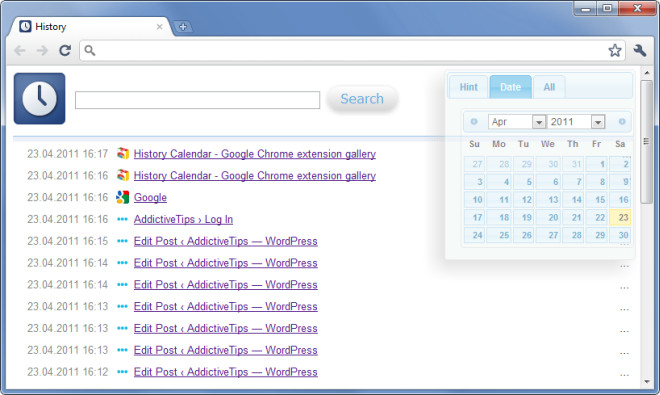Reload the page with refresh icon
Image resolution: width=660 pixels, height=395 pixels.
65,51
